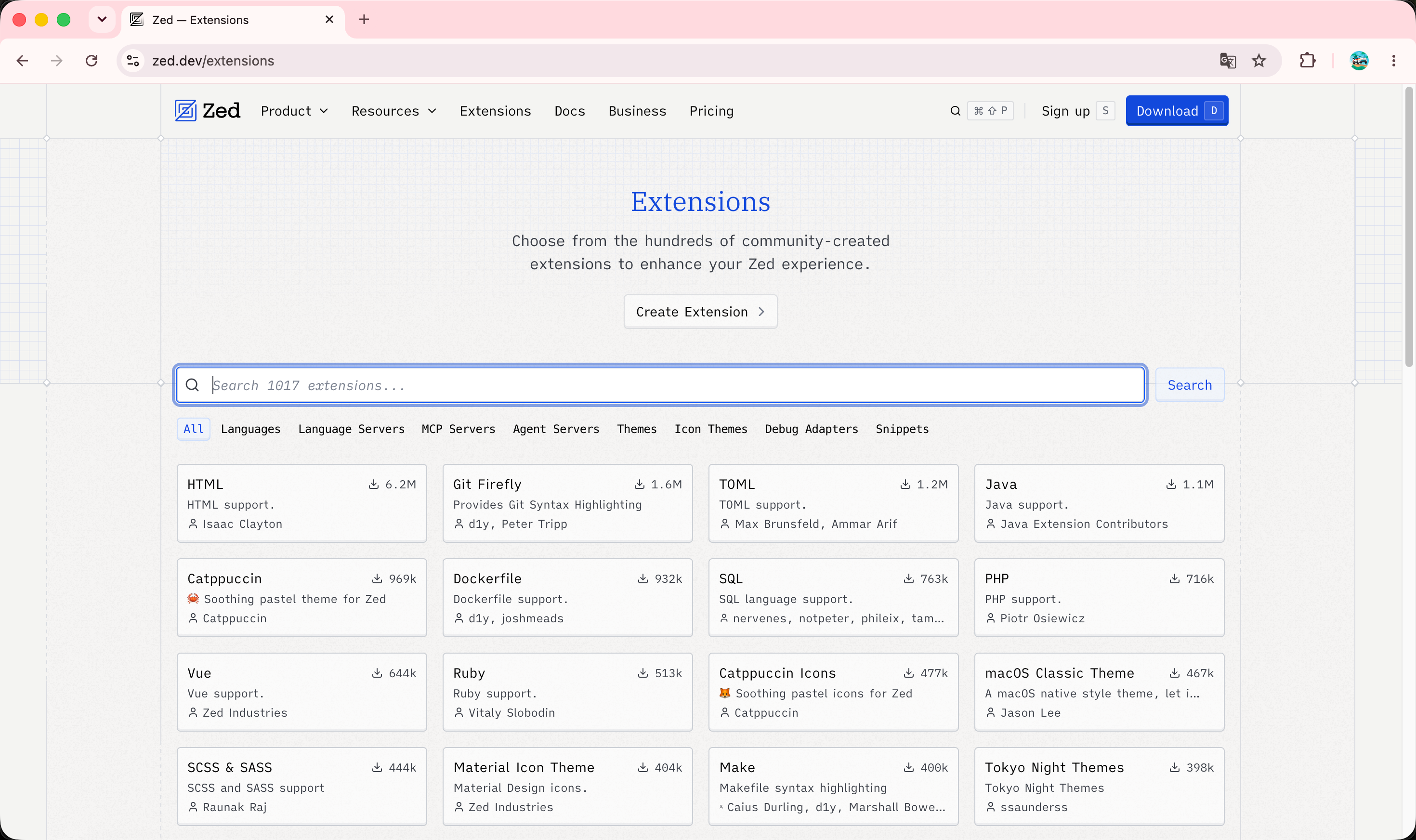
Task: Click author name "Piotr Osiewicz"
Action: coord(1042,618)
